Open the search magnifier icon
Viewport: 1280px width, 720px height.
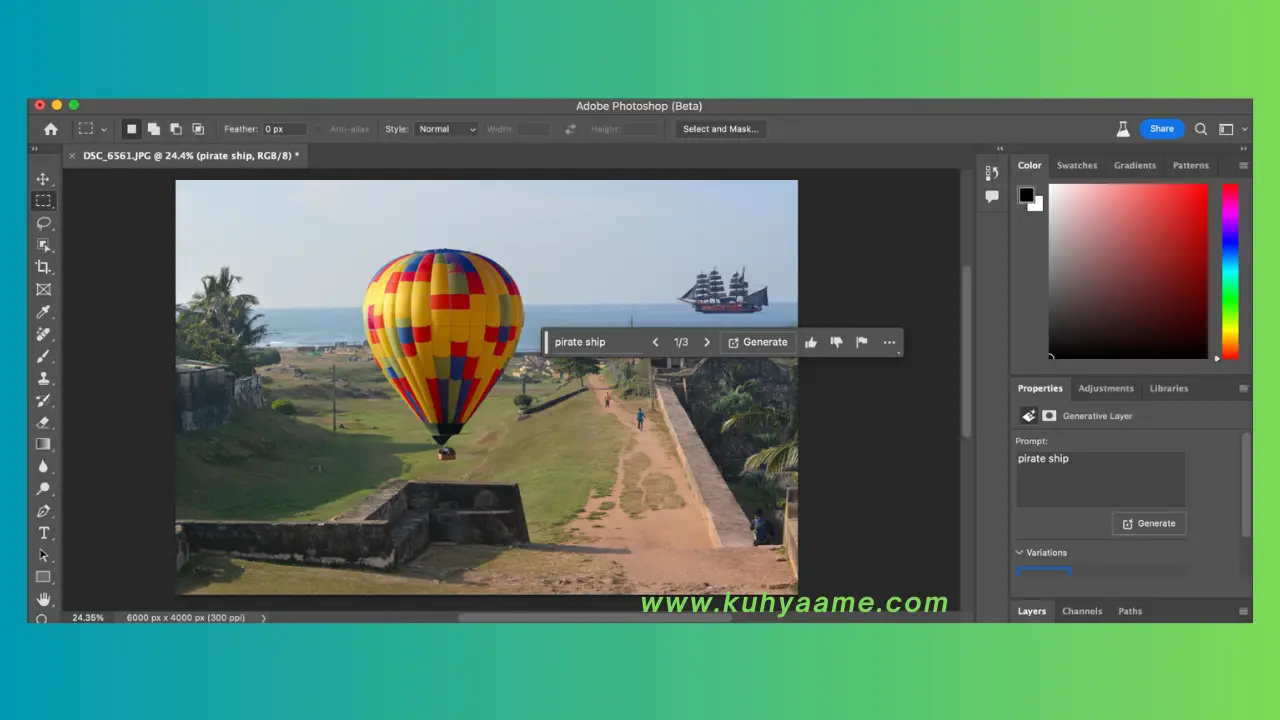coord(1201,129)
